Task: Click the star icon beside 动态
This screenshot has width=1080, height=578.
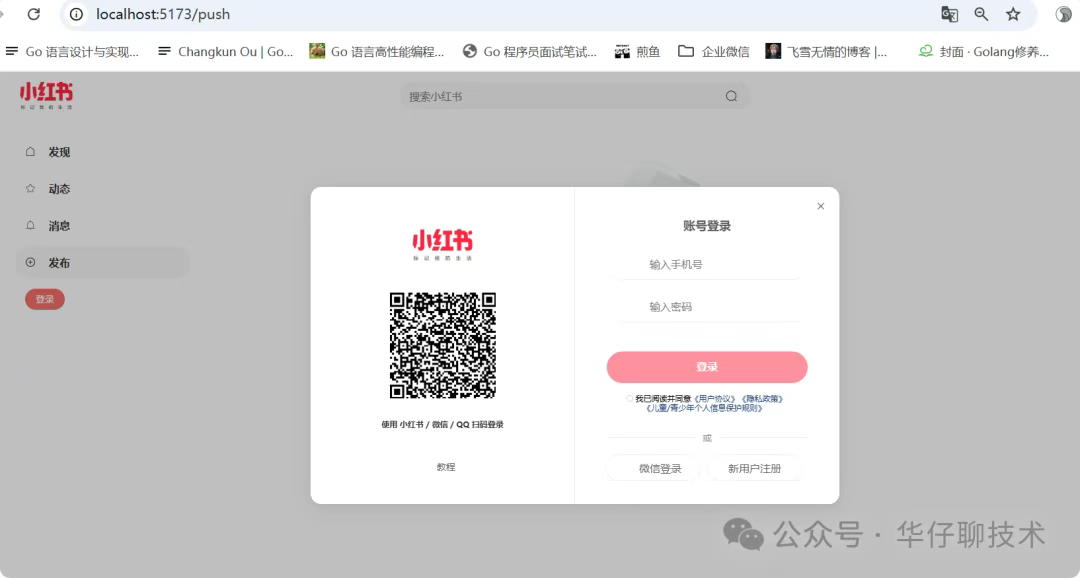Action: (x=30, y=188)
